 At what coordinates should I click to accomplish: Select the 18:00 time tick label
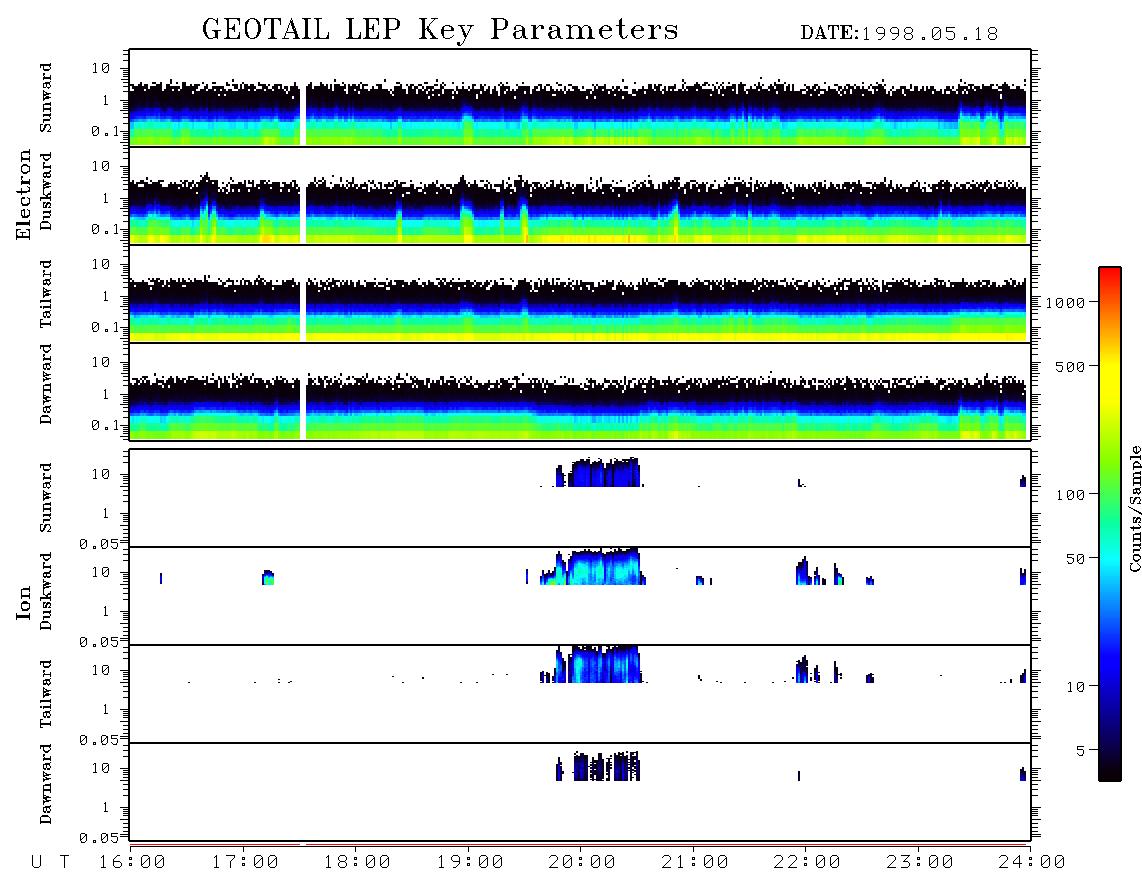(358, 863)
